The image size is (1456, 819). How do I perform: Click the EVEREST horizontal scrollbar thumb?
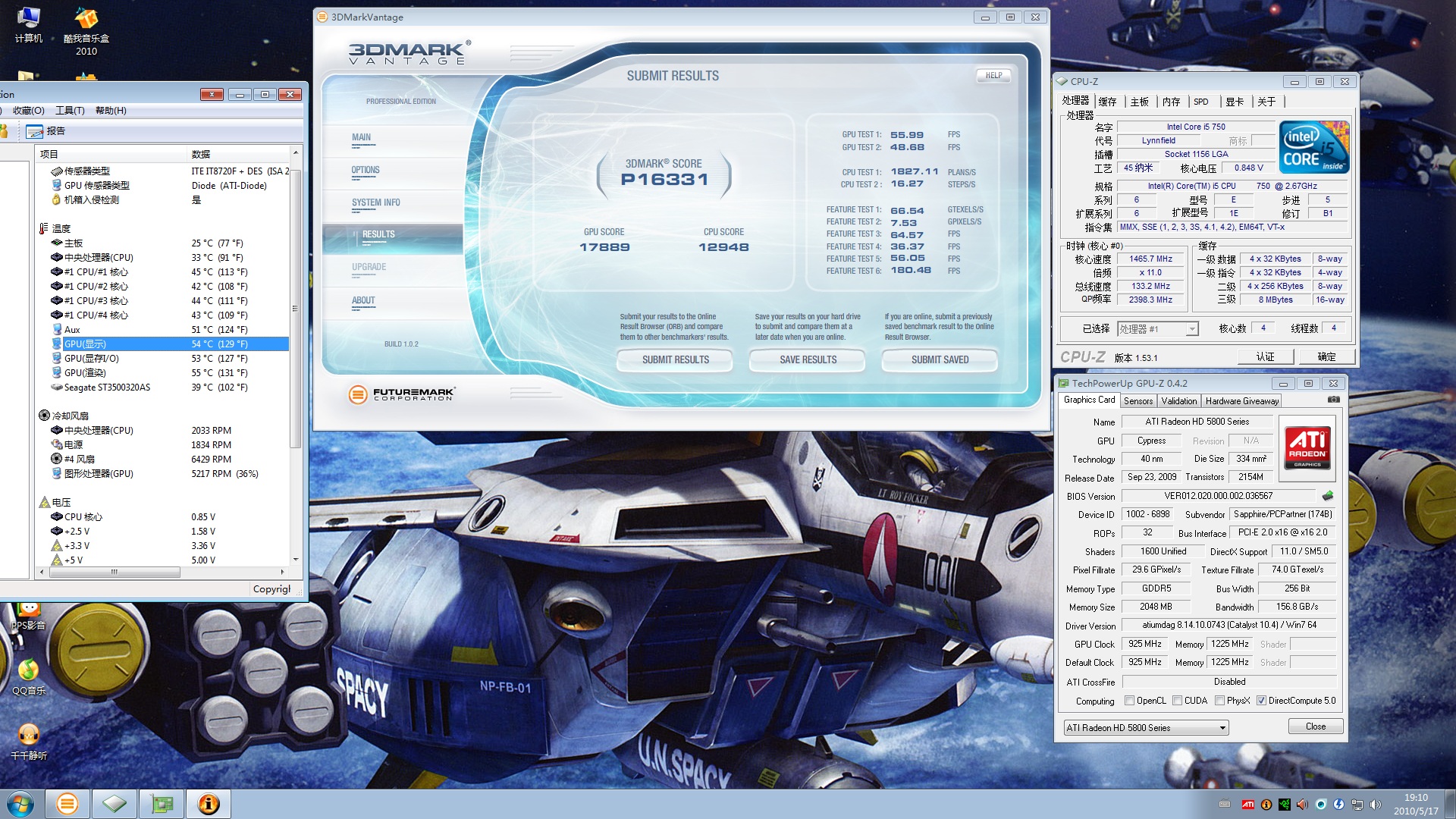(115, 572)
